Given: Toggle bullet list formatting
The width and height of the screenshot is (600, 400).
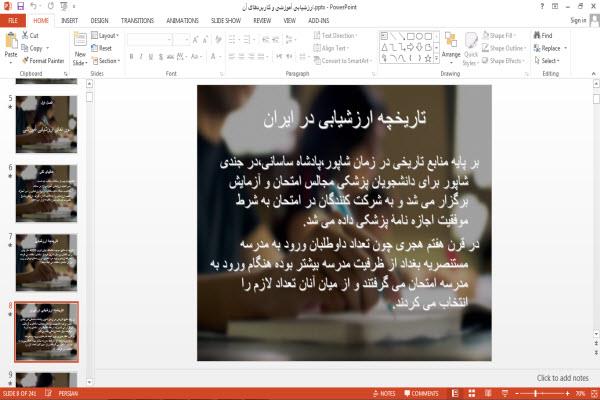Looking at the screenshot, I should click(x=232, y=39).
